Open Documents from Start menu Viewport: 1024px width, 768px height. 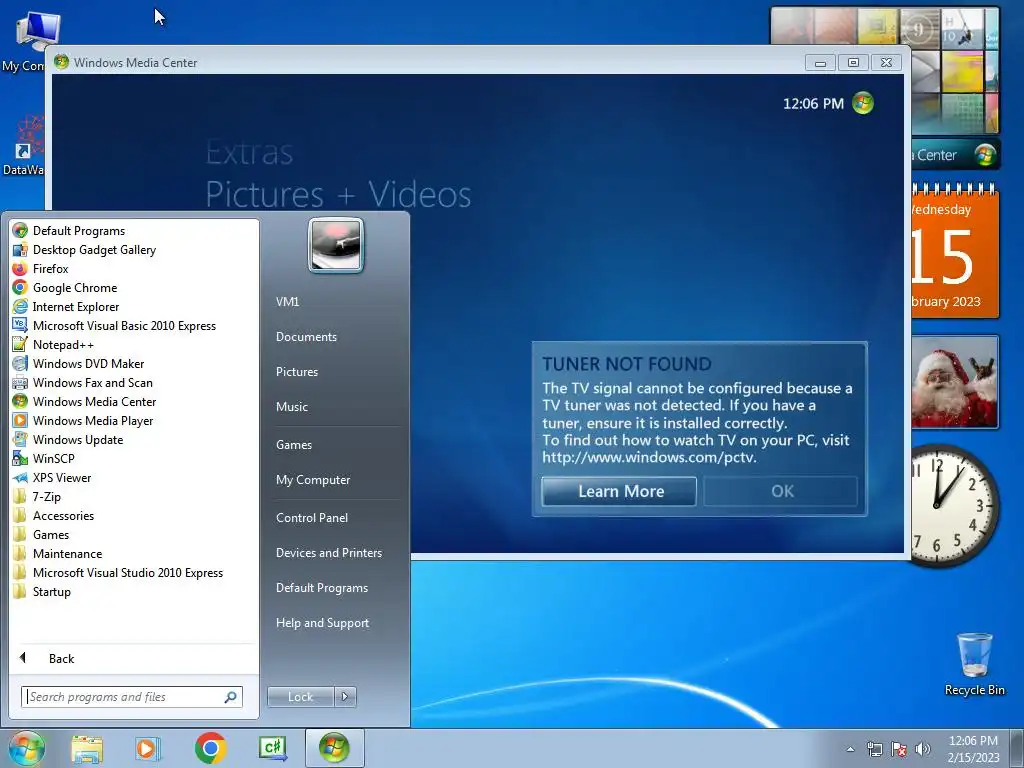[306, 336]
